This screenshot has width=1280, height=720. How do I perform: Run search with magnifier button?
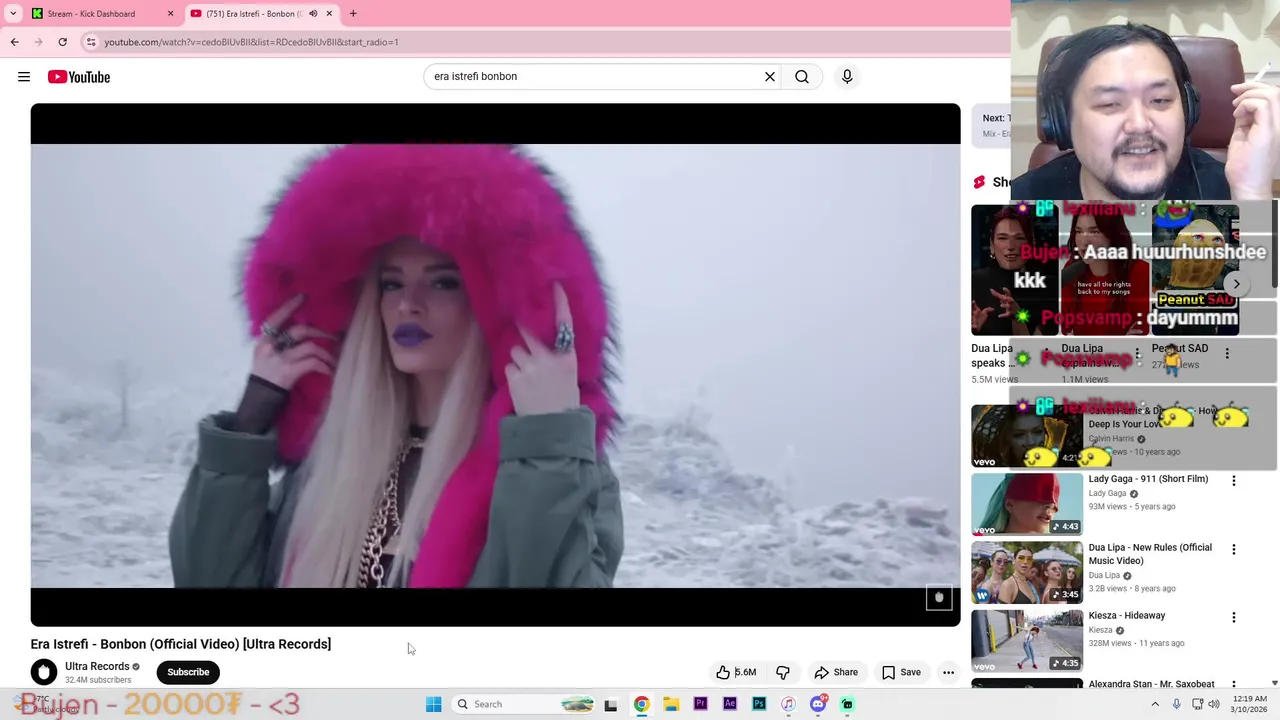tap(802, 76)
